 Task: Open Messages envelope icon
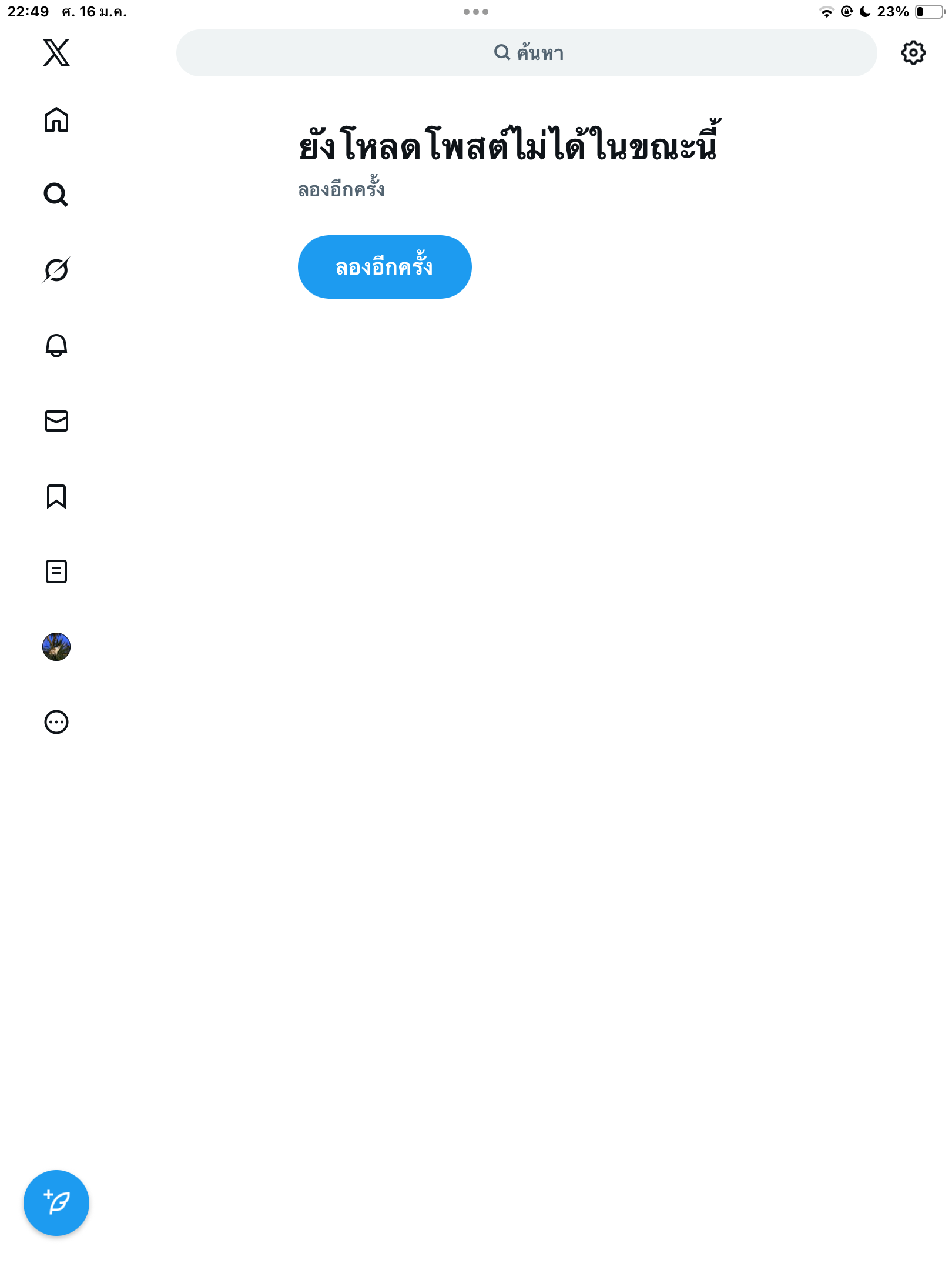tap(56, 421)
